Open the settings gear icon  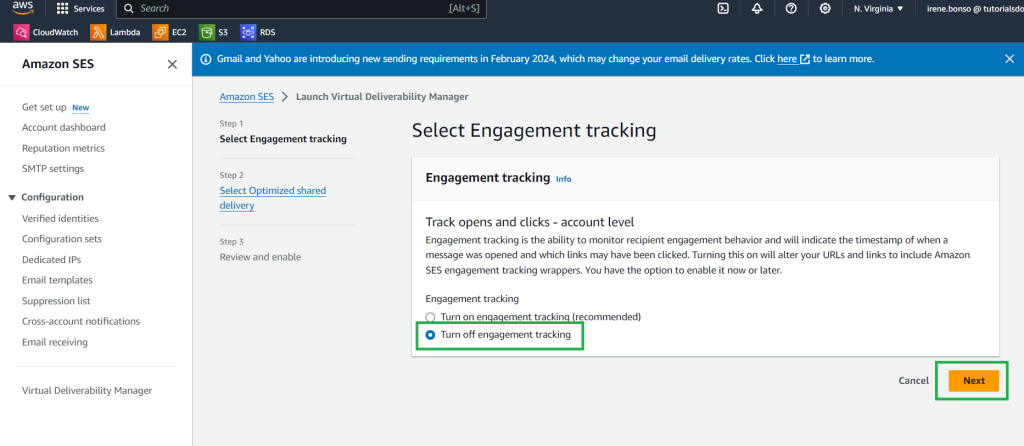point(825,8)
